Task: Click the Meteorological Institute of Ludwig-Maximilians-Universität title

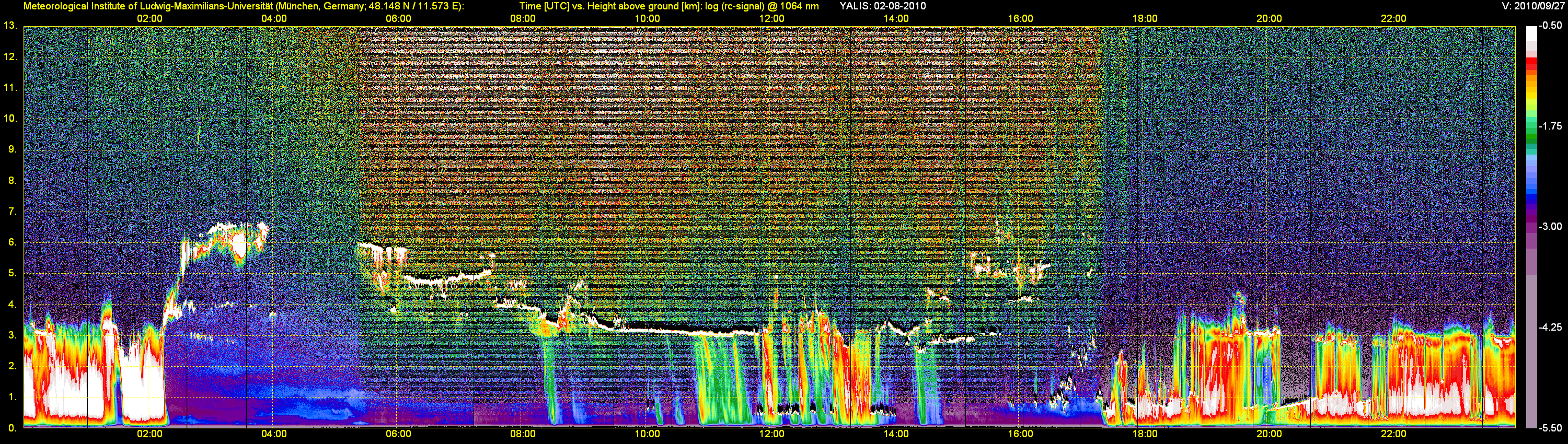Action: [x=244, y=6]
